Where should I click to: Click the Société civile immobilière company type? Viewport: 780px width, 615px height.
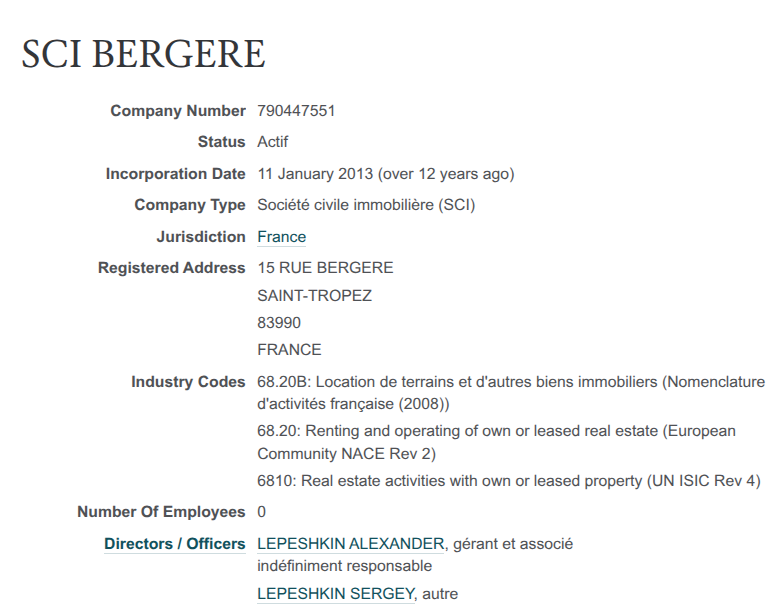pyautogui.click(x=366, y=205)
